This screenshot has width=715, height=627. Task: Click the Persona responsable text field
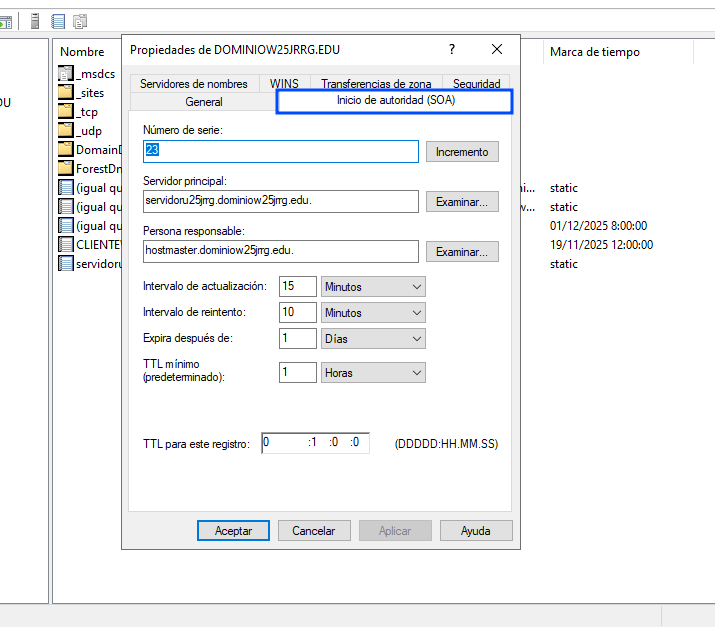click(x=281, y=252)
